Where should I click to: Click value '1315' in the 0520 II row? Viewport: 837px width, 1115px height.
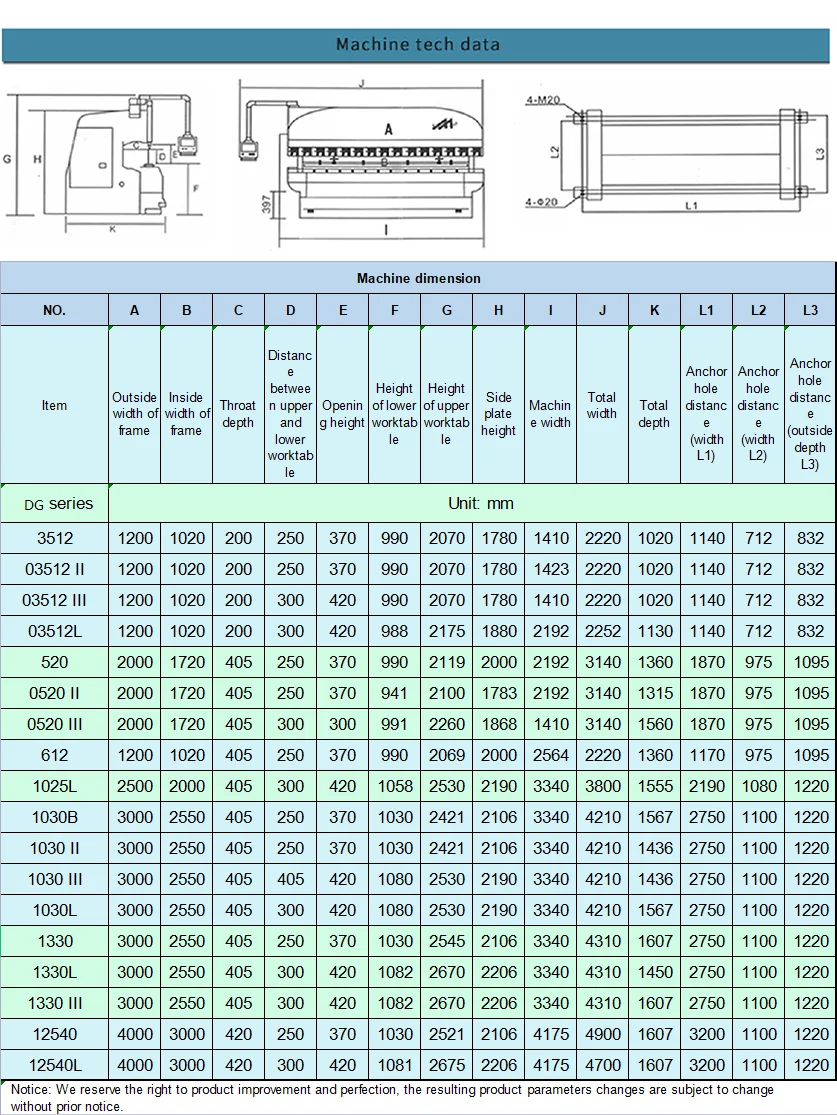click(655, 693)
